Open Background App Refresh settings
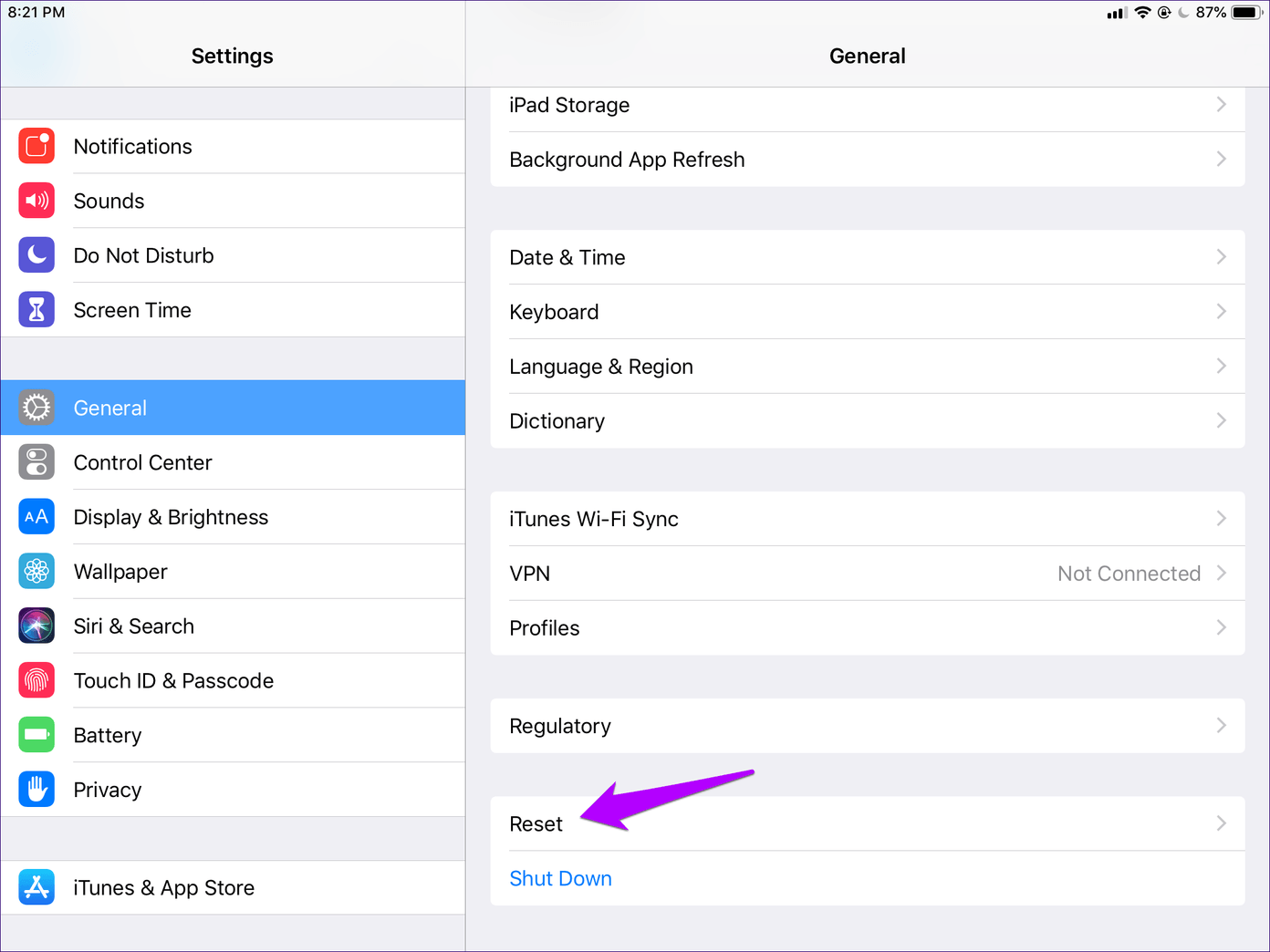1270x952 pixels. pos(627,160)
